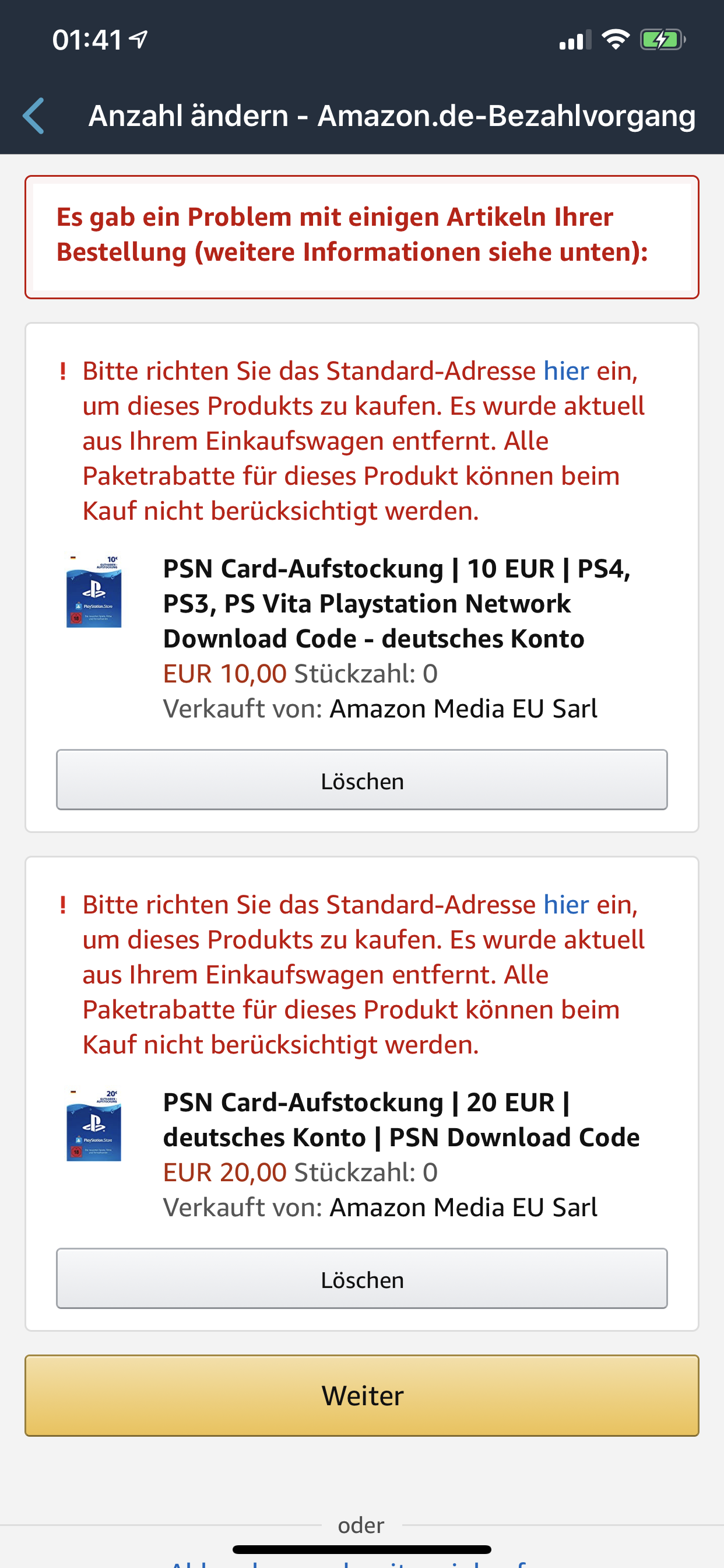Open the 20 EUR PSN Card-Aufstockung product title

(x=401, y=1119)
